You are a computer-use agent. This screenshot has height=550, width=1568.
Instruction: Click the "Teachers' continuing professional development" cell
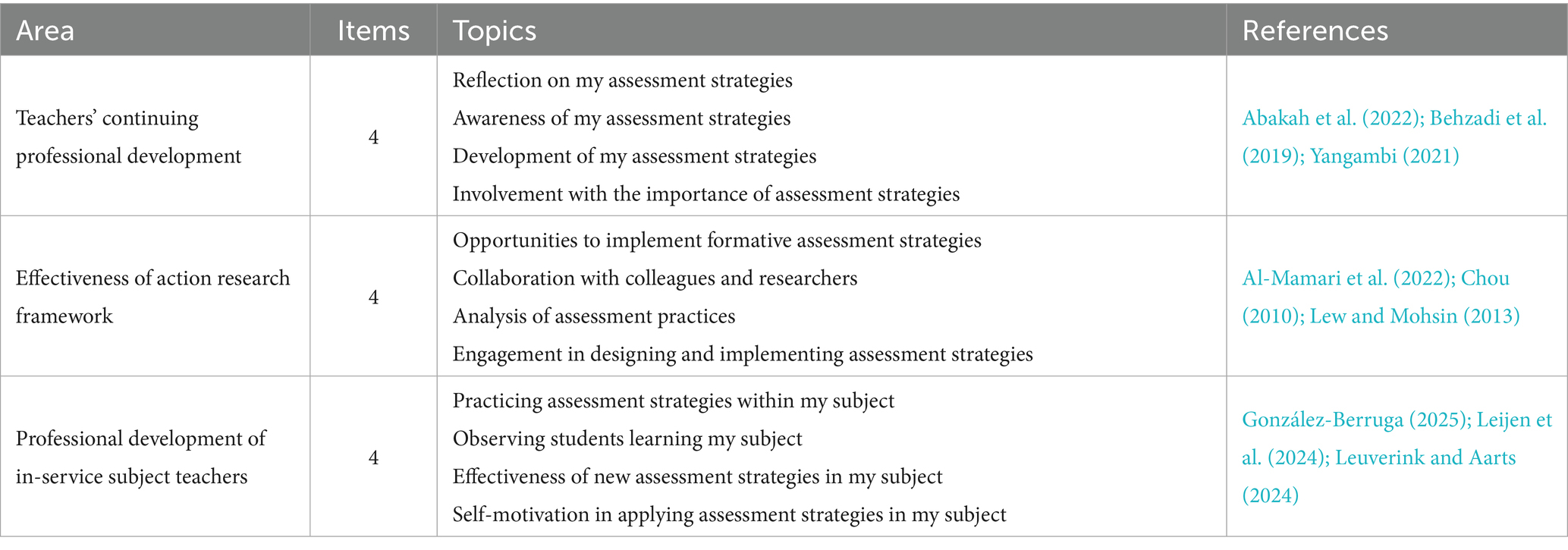tap(128, 137)
